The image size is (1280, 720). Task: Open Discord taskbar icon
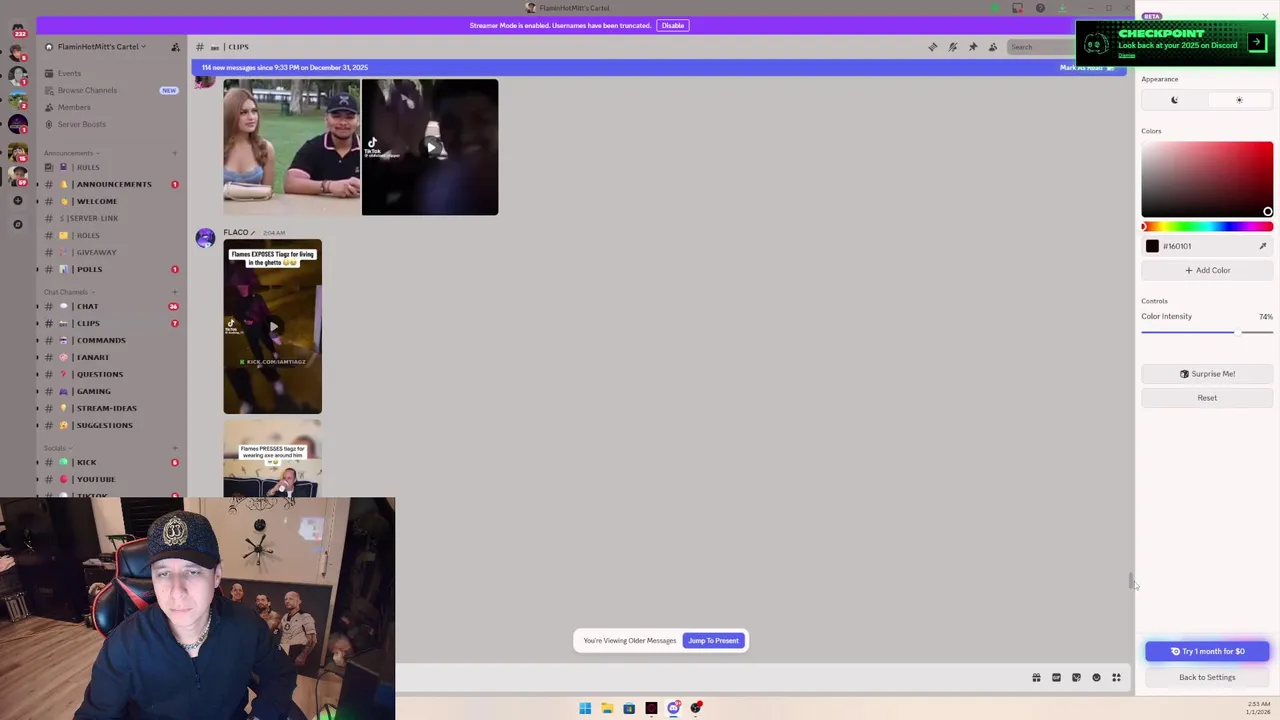coord(674,709)
